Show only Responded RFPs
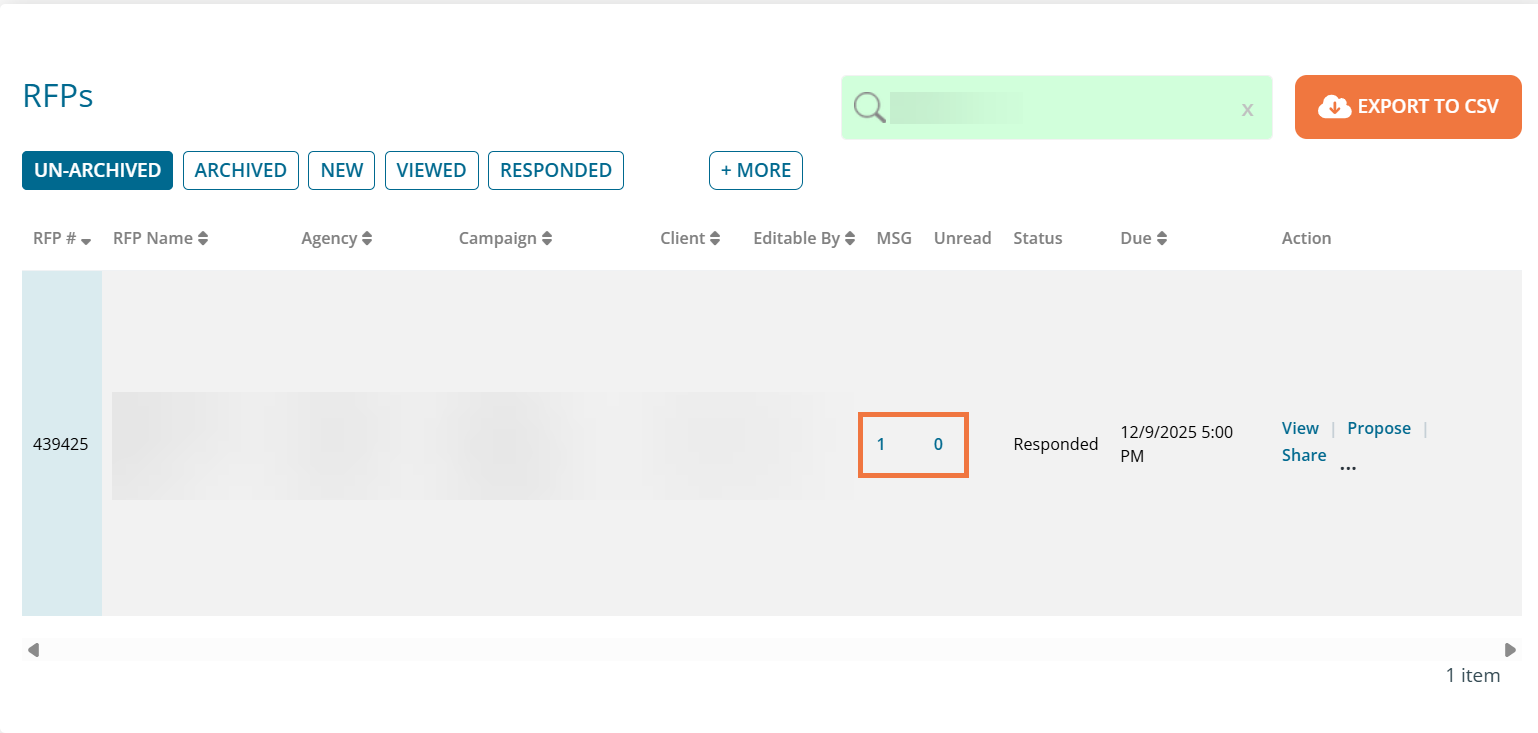 (x=555, y=170)
